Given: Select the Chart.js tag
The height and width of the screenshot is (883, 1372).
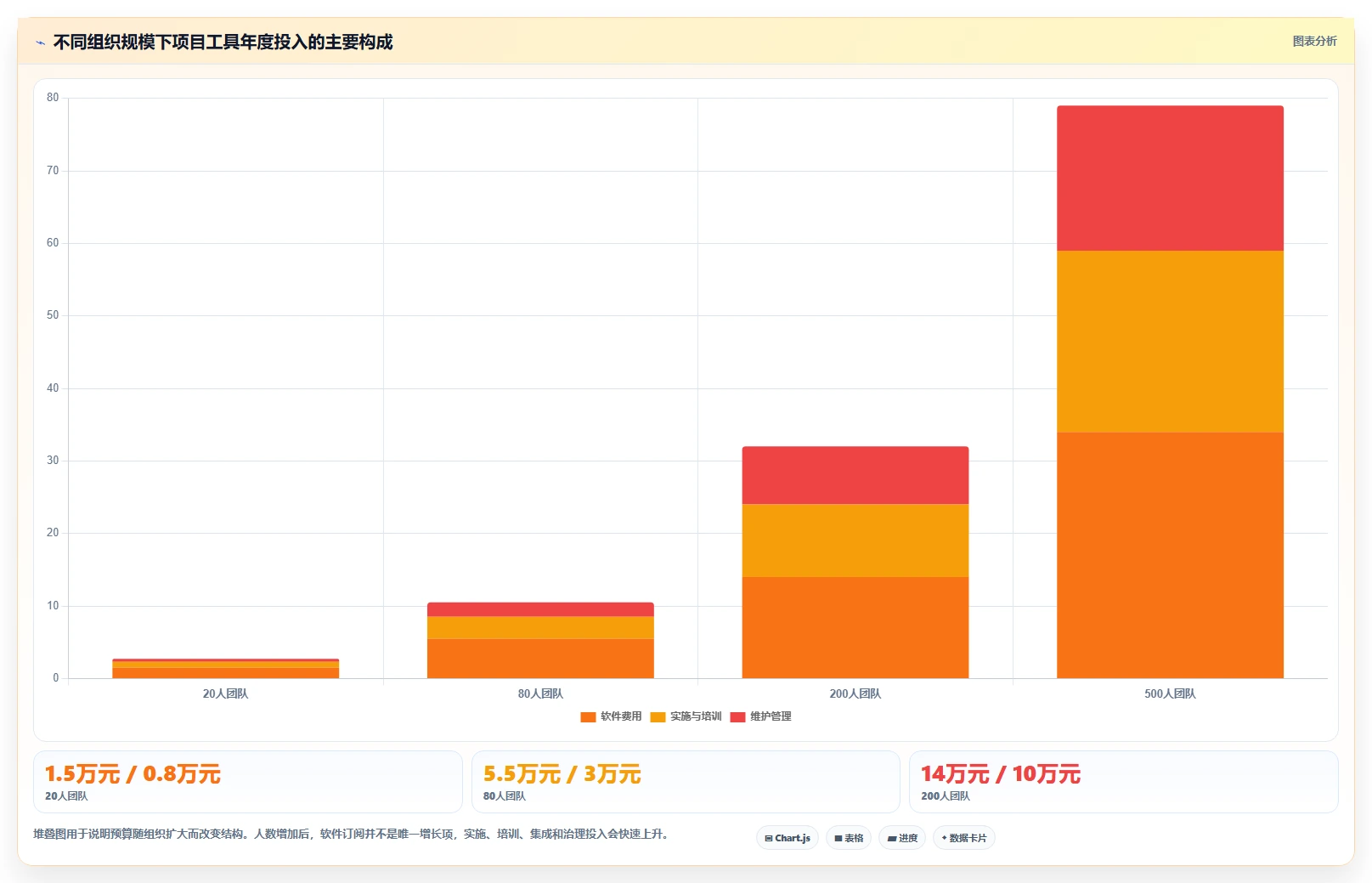Looking at the screenshot, I should point(788,838).
